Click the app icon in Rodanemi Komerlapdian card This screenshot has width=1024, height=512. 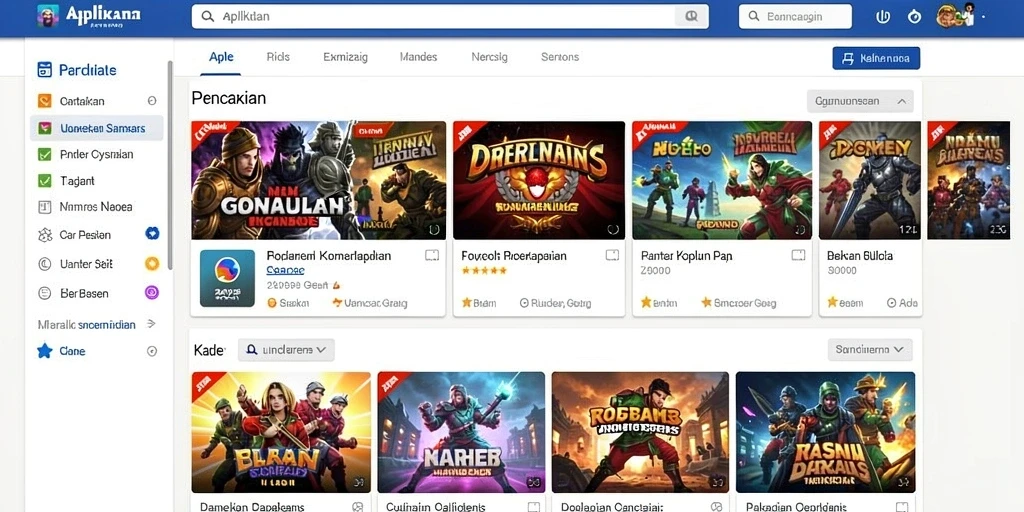[x=227, y=278]
